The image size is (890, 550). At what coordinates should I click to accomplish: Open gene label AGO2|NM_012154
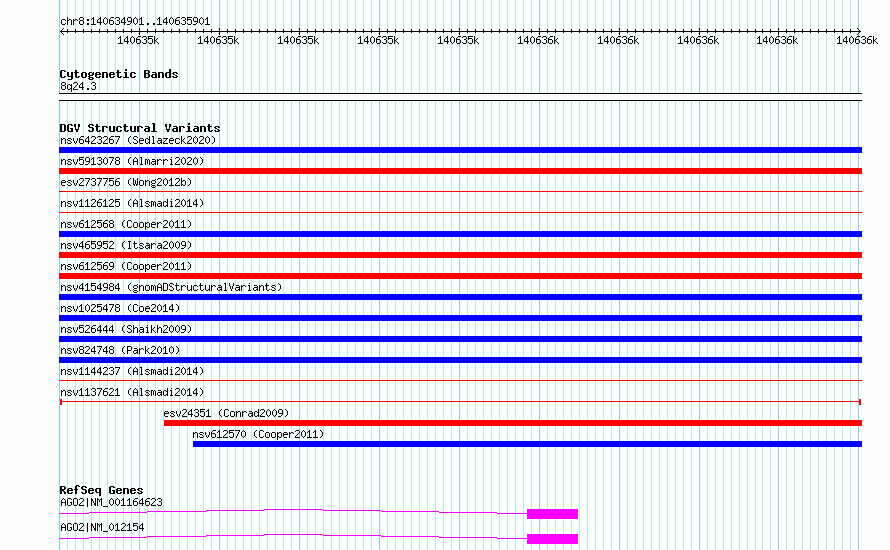(102, 527)
